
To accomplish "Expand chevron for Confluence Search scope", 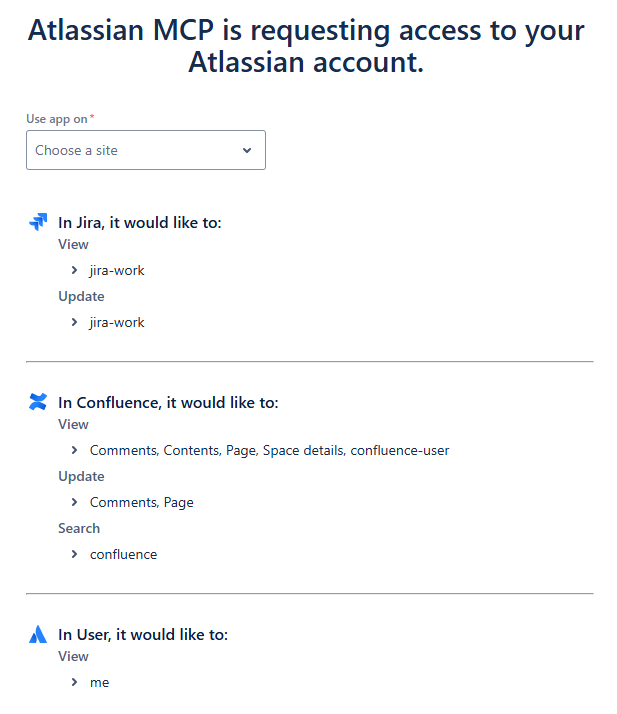I will pos(74,554).
